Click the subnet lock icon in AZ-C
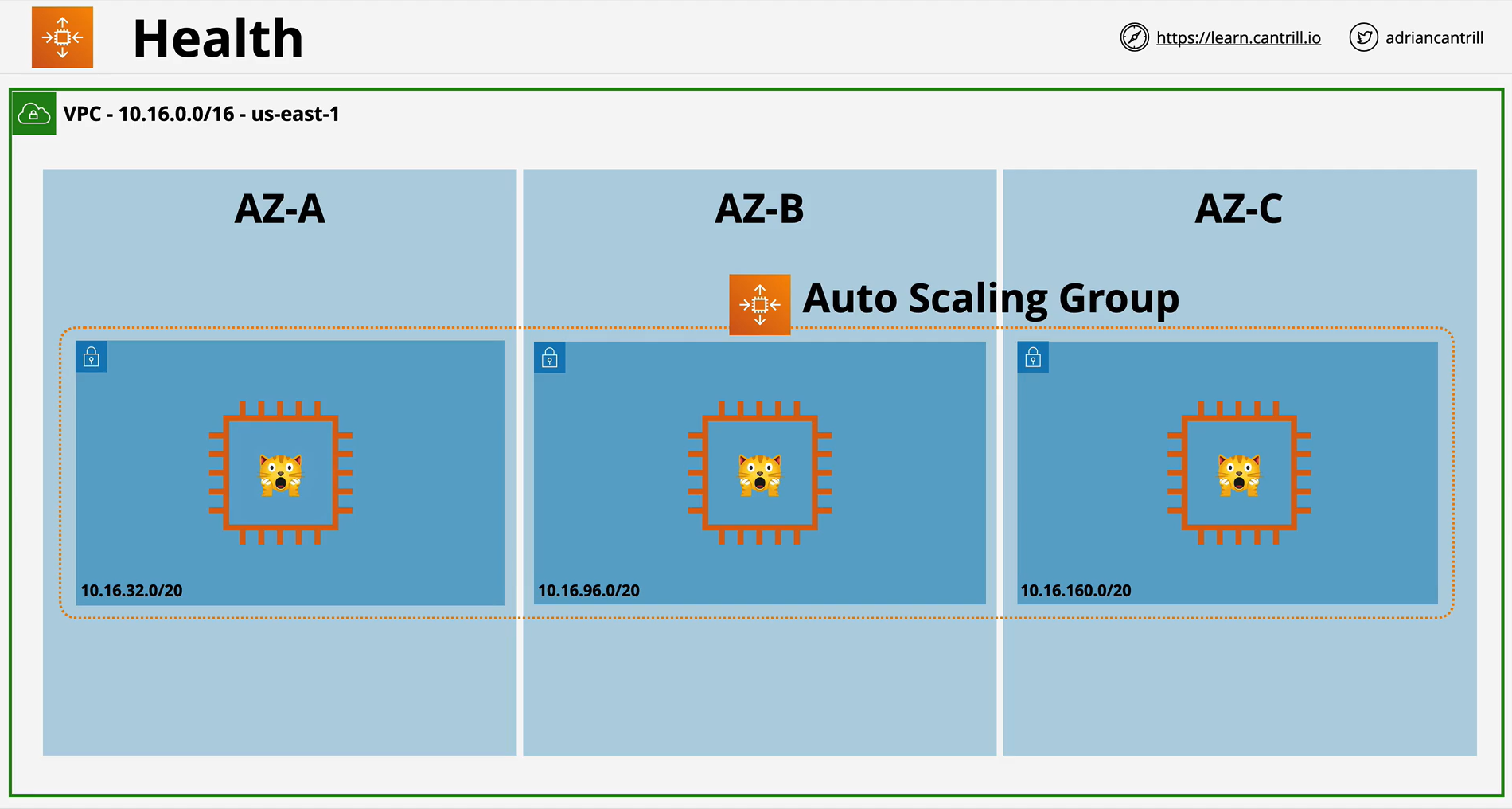Viewport: 1512px width, 809px height. point(1033,358)
